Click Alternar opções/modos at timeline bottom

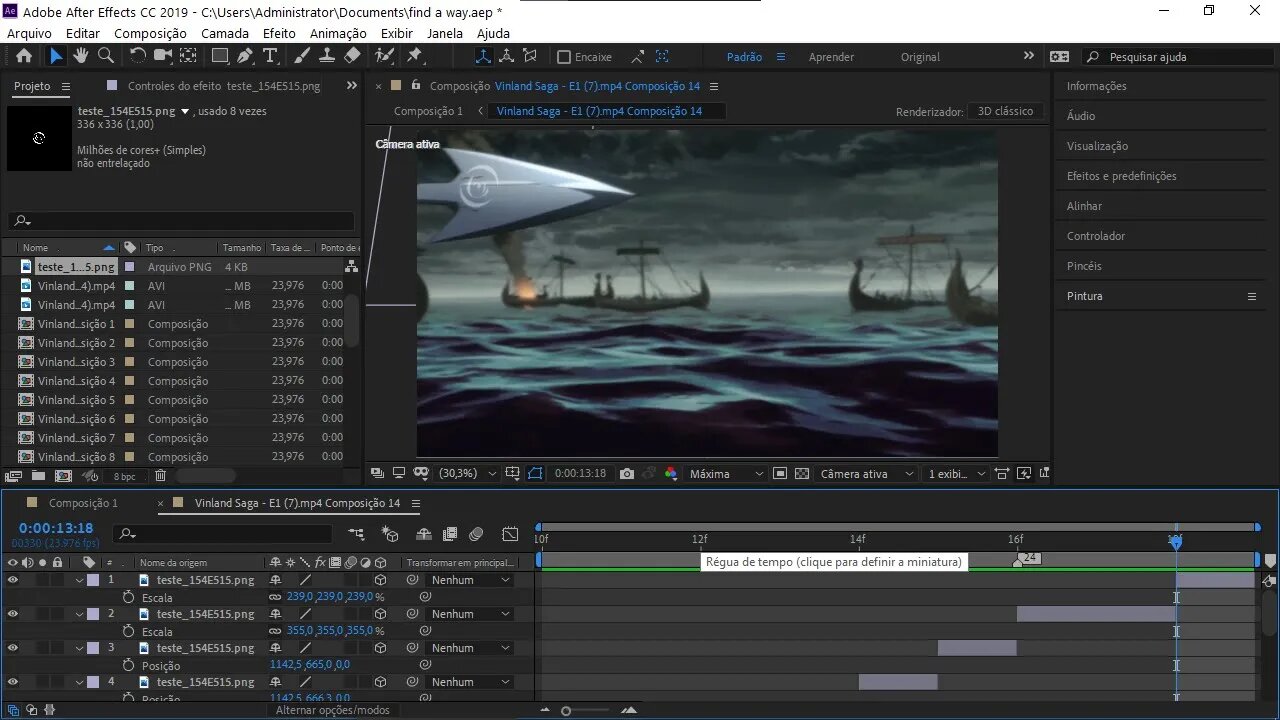click(x=332, y=710)
